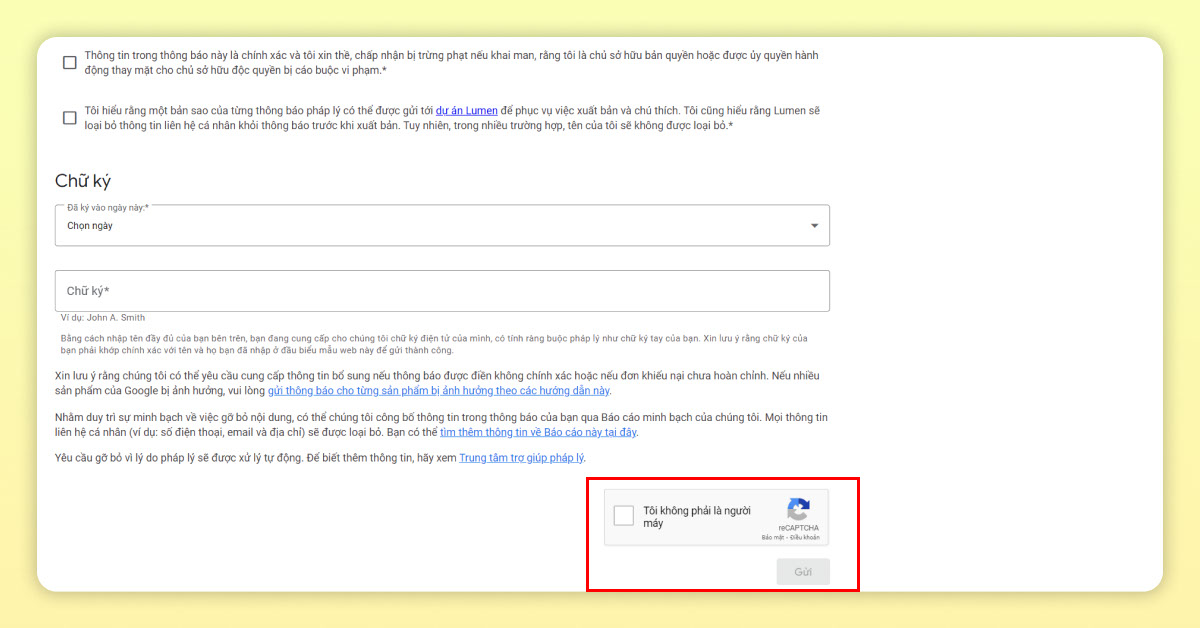Visit the "Trung tâm trợ giúp pháp lý" link
Viewport: 1200px width, 628px height.
tap(521, 458)
